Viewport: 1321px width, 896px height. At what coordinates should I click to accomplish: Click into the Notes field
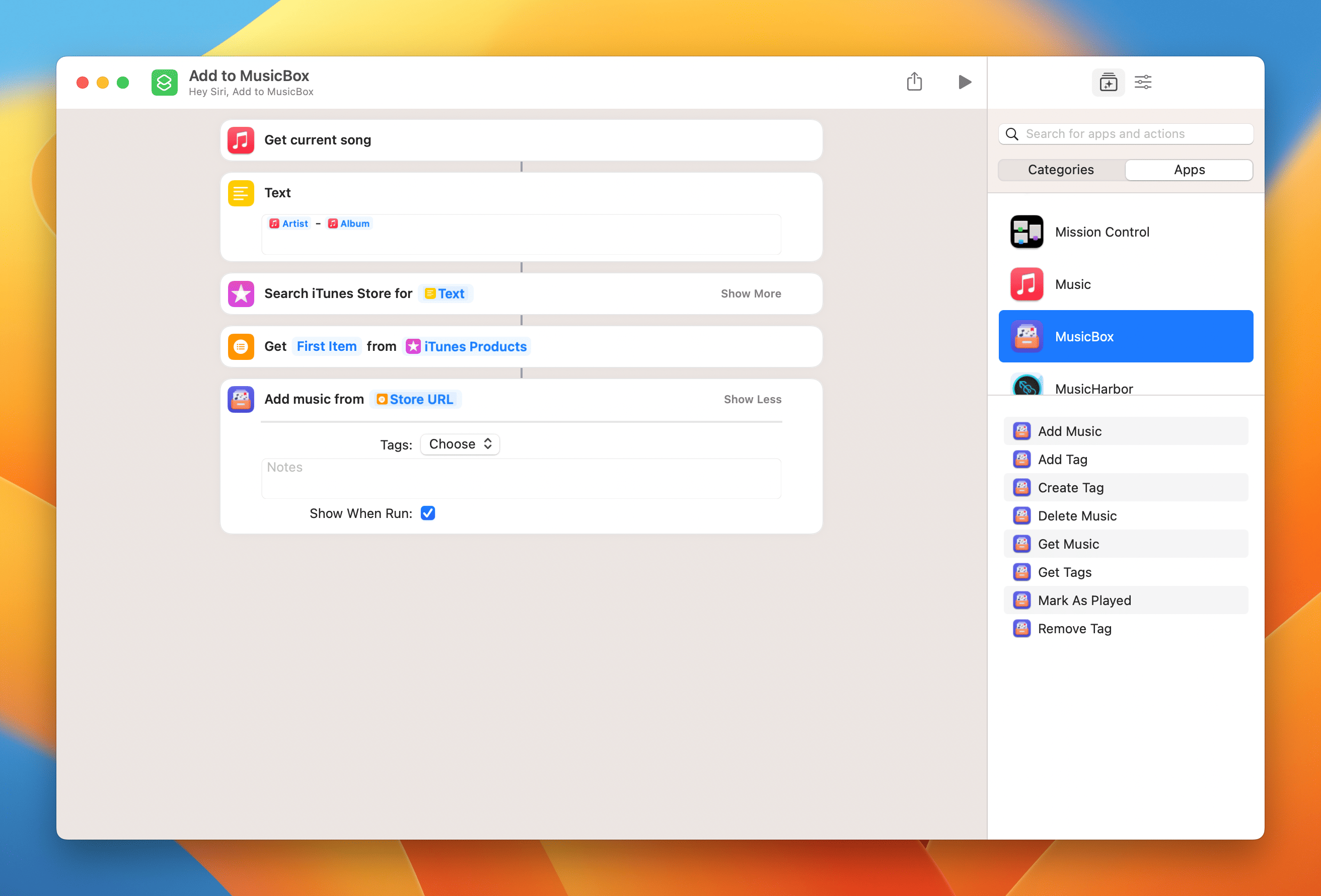[521, 479]
